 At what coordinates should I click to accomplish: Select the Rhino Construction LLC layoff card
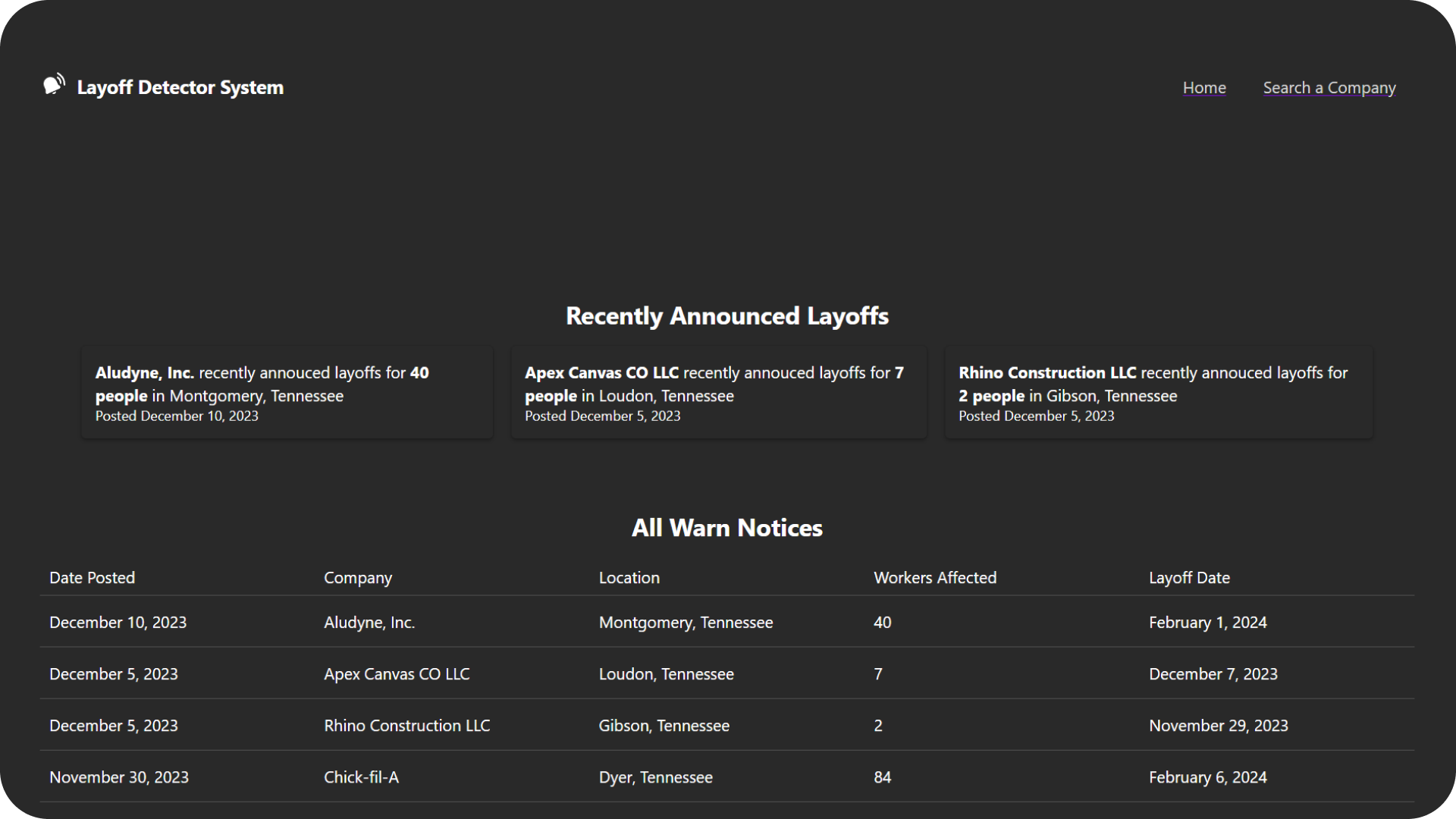click(x=1158, y=393)
